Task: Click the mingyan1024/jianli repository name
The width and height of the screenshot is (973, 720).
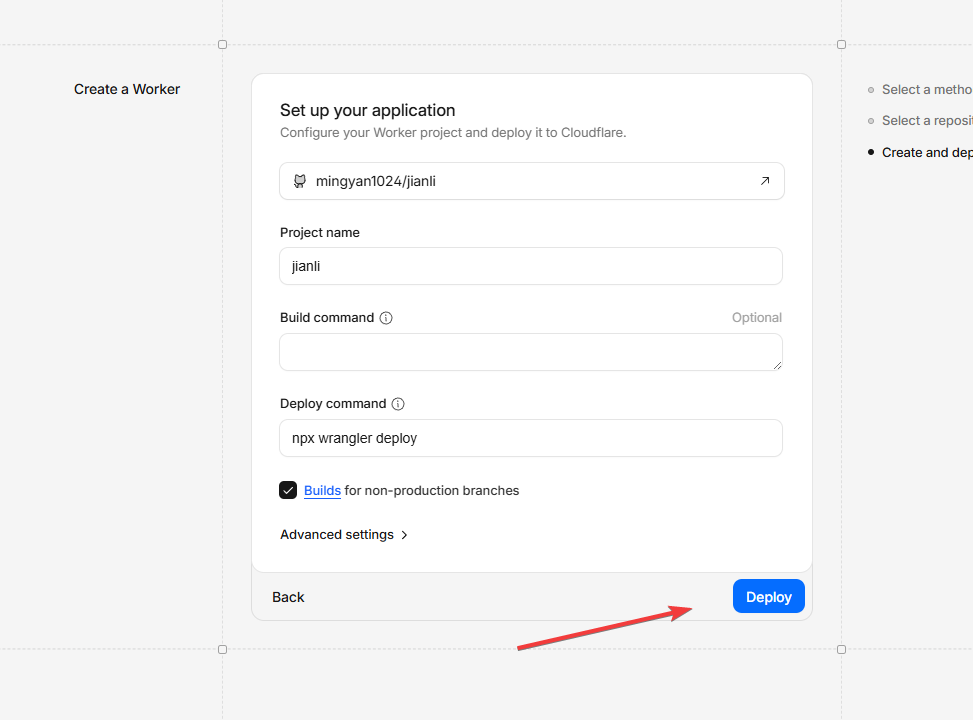Action: pyautogui.click(x=376, y=182)
